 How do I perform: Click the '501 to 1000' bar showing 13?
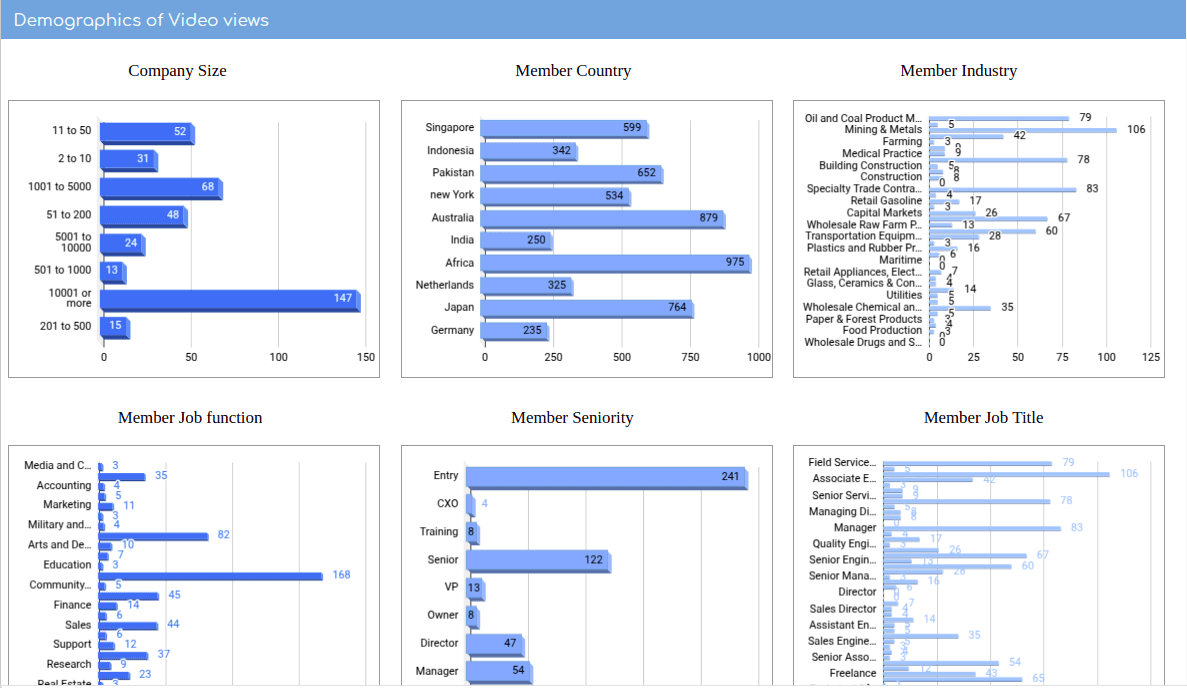(x=113, y=271)
